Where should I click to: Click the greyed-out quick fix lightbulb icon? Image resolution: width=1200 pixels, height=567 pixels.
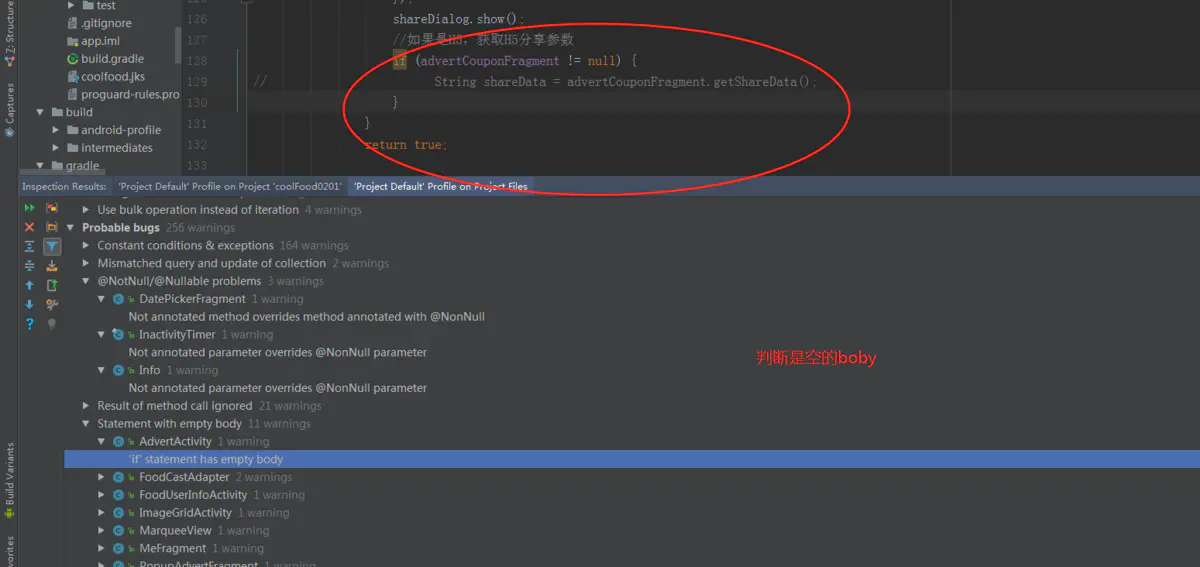52,324
